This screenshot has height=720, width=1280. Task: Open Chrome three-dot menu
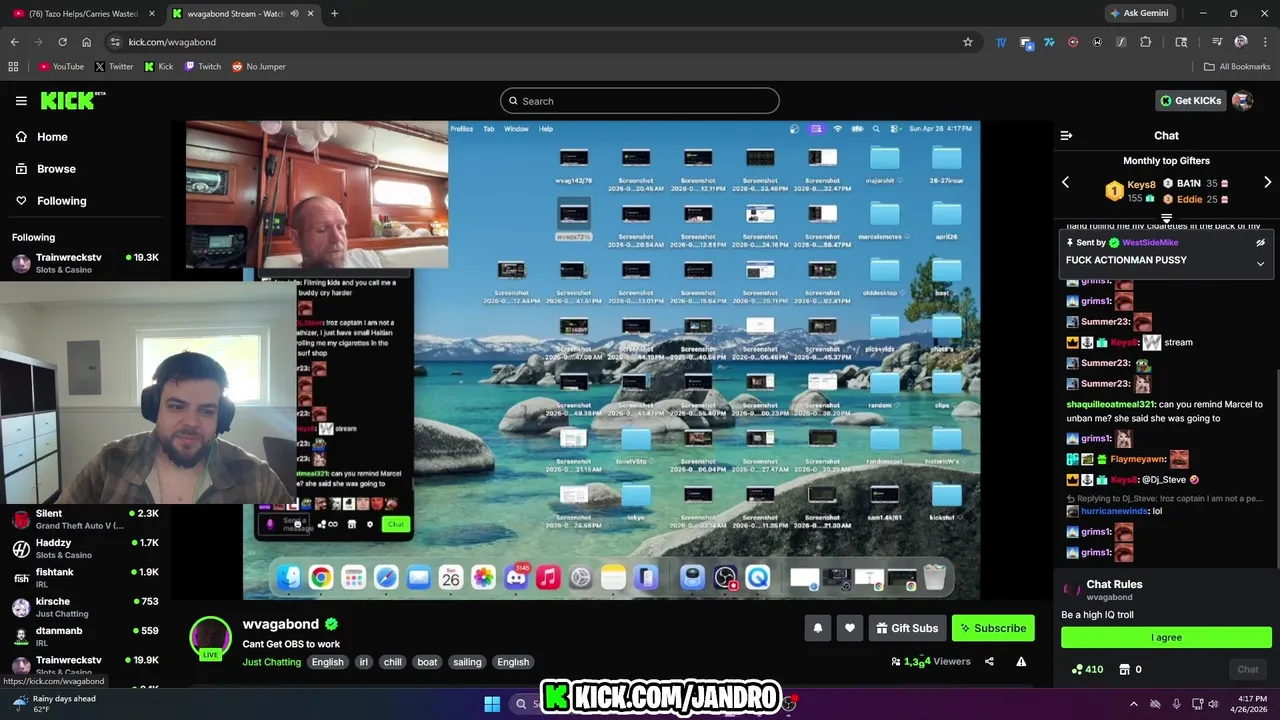click(1265, 42)
